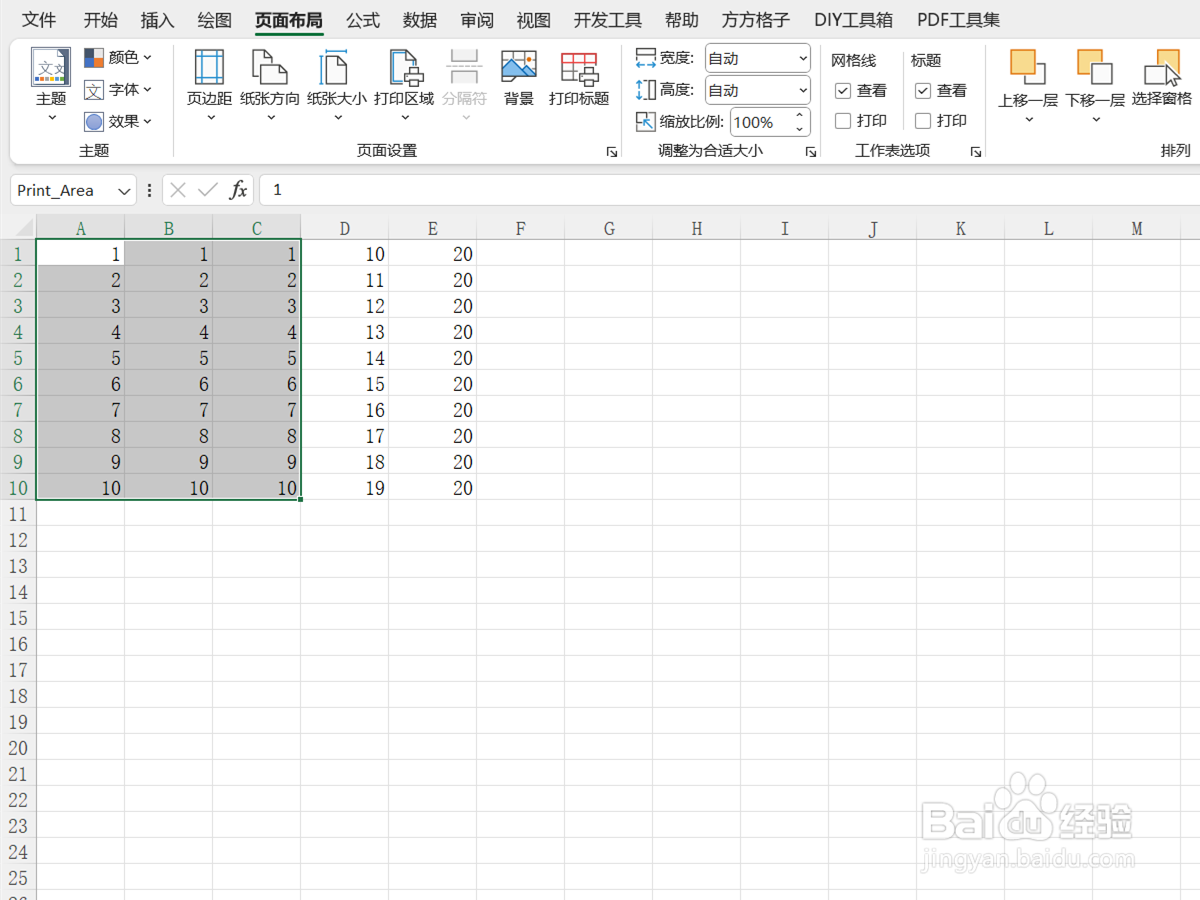Screen dimensions: 1200x900
Task: Open theme Effects (效果) menu
Action: click(x=118, y=121)
